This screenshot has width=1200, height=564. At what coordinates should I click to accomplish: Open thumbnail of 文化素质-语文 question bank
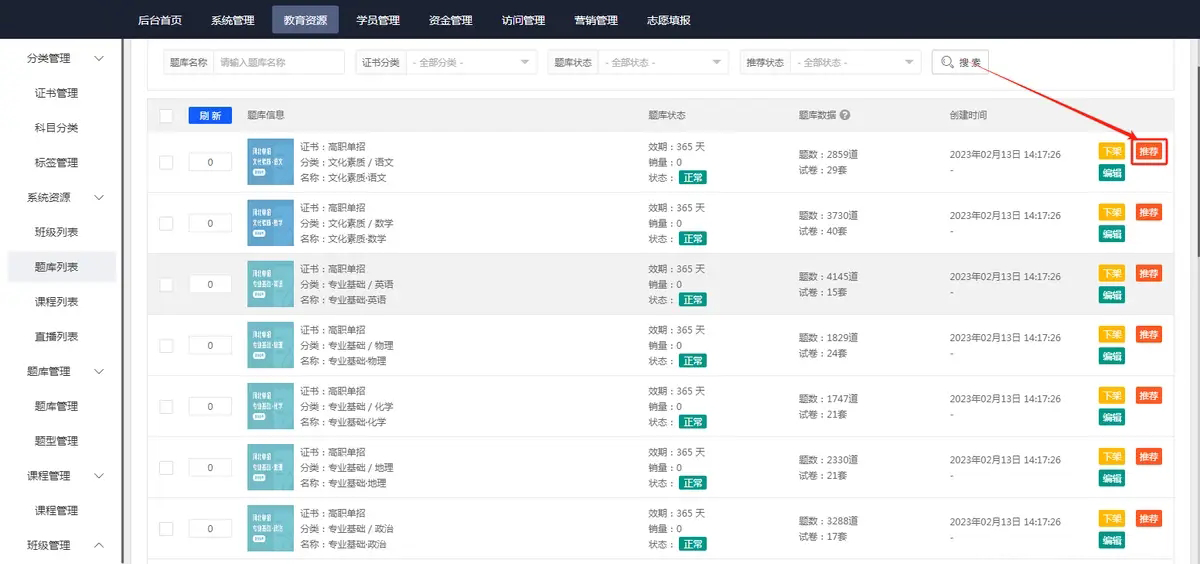[x=270, y=162]
